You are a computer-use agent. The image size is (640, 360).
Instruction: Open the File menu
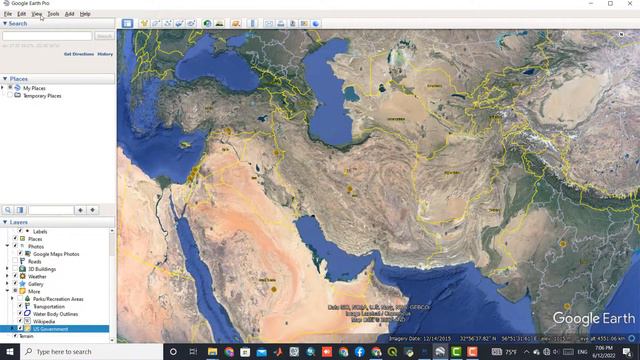[x=8, y=14]
